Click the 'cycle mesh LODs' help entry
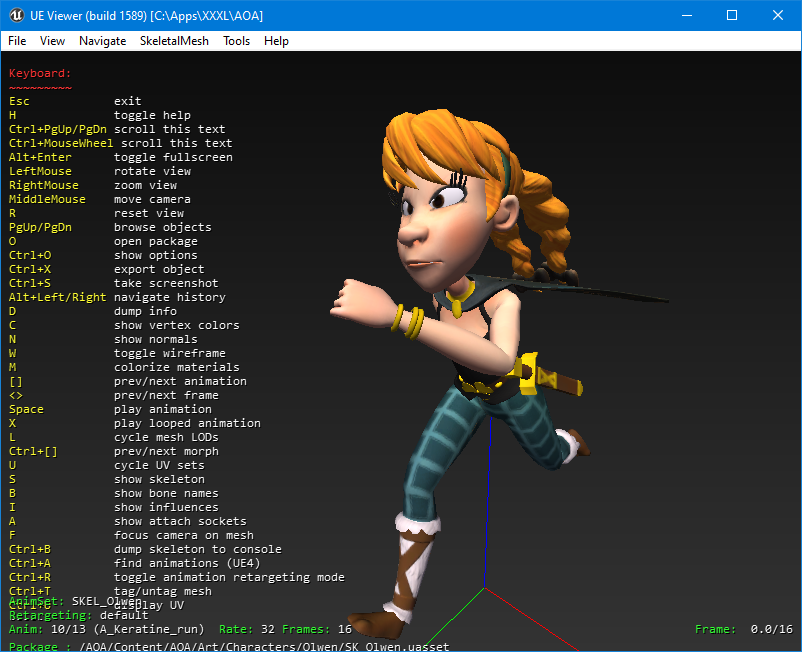802x652 pixels. 166,437
